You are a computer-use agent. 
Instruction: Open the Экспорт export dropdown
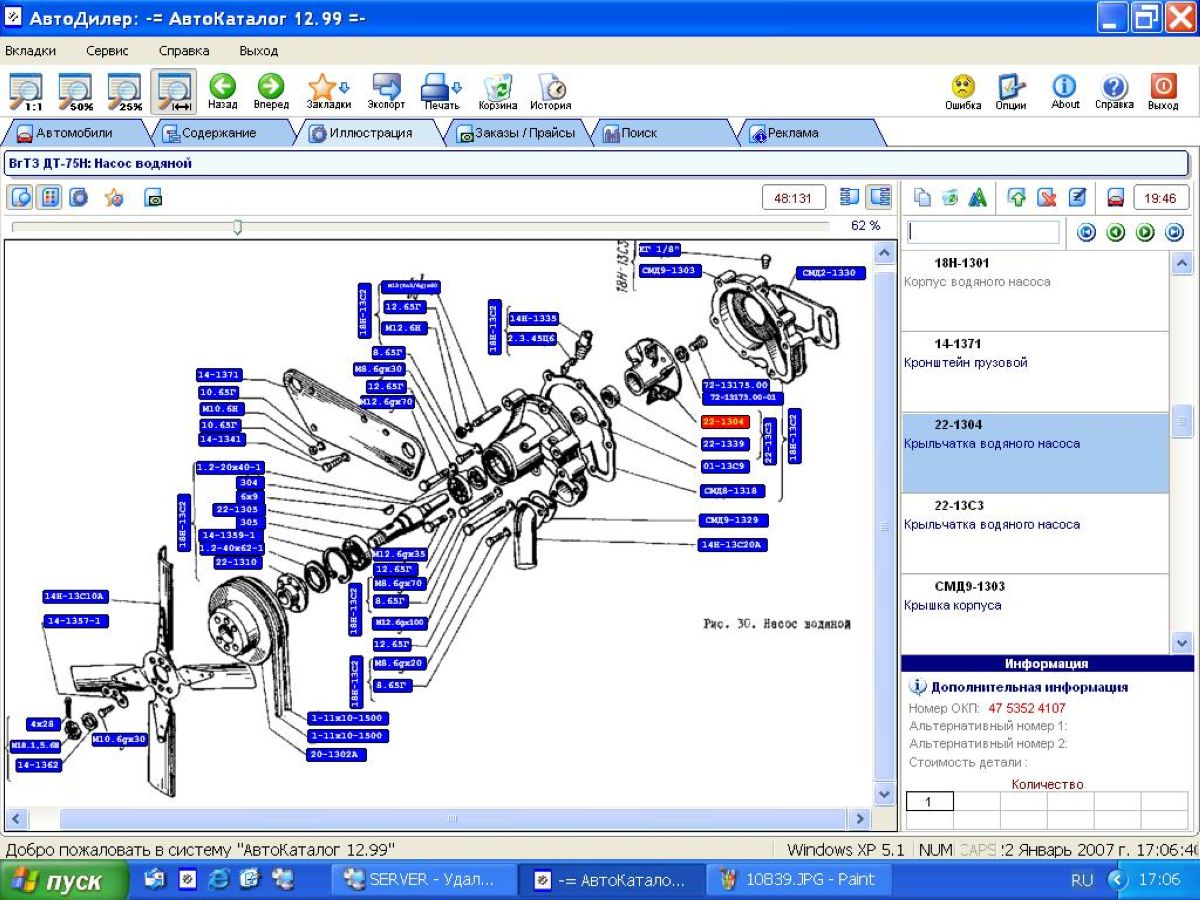click(x=386, y=88)
